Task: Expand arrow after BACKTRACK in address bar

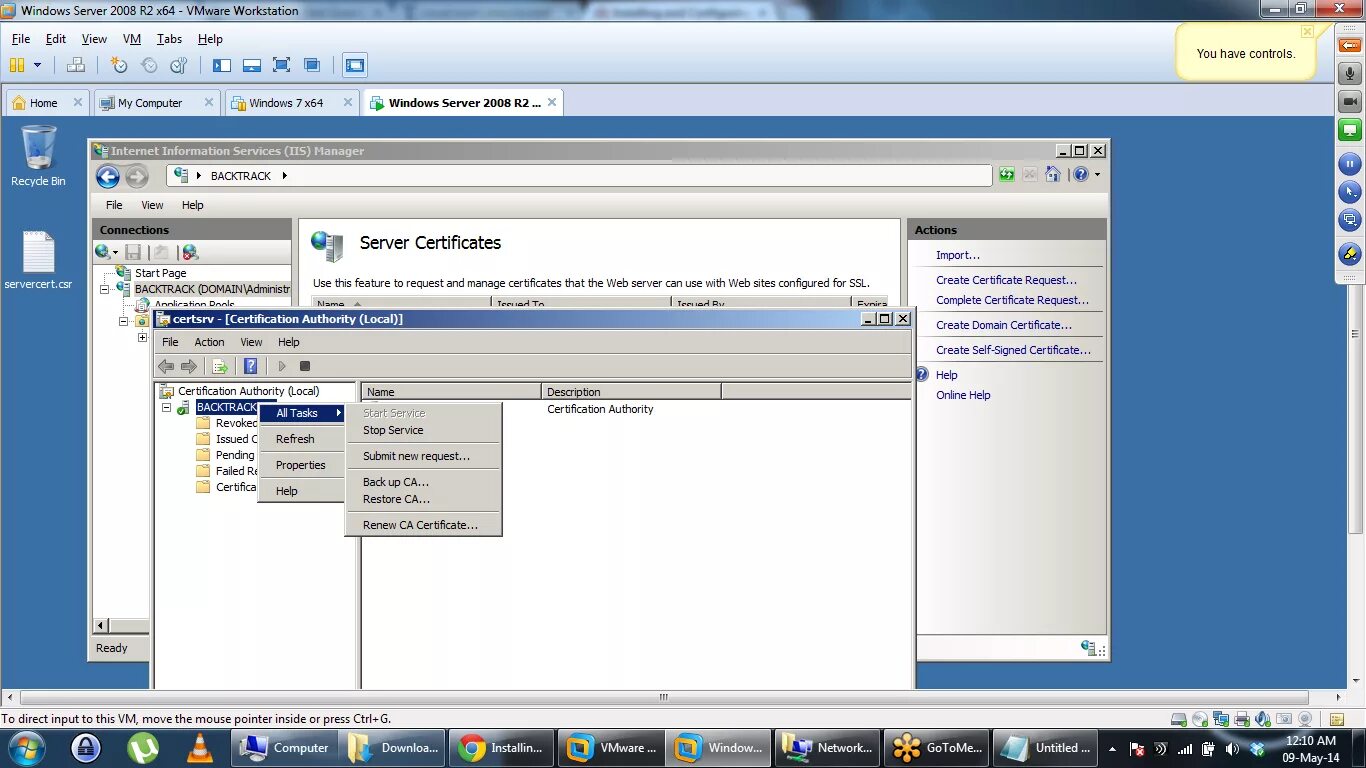Action: coord(284,176)
